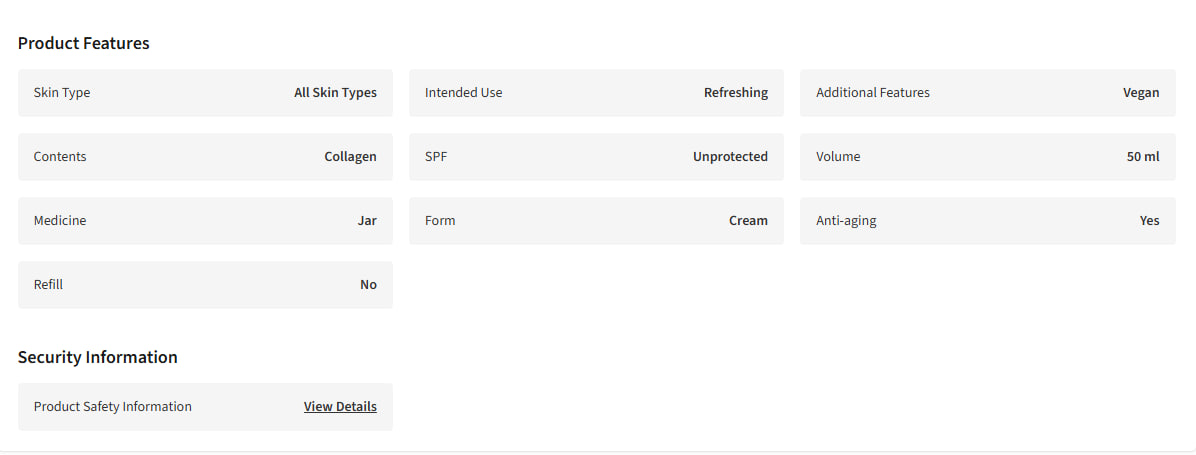Click the Security Information heading
The width and height of the screenshot is (1196, 455).
[x=98, y=357]
